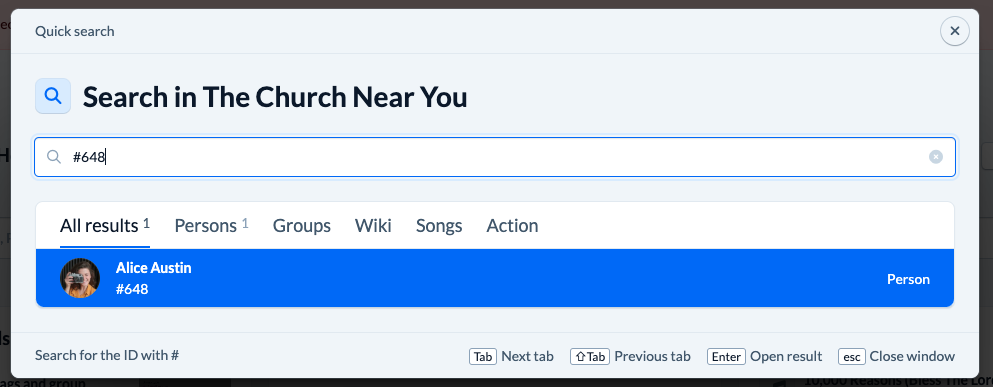Screen dimensions: 993x387
Task: Open the Alice Austin result
Action: (x=495, y=278)
